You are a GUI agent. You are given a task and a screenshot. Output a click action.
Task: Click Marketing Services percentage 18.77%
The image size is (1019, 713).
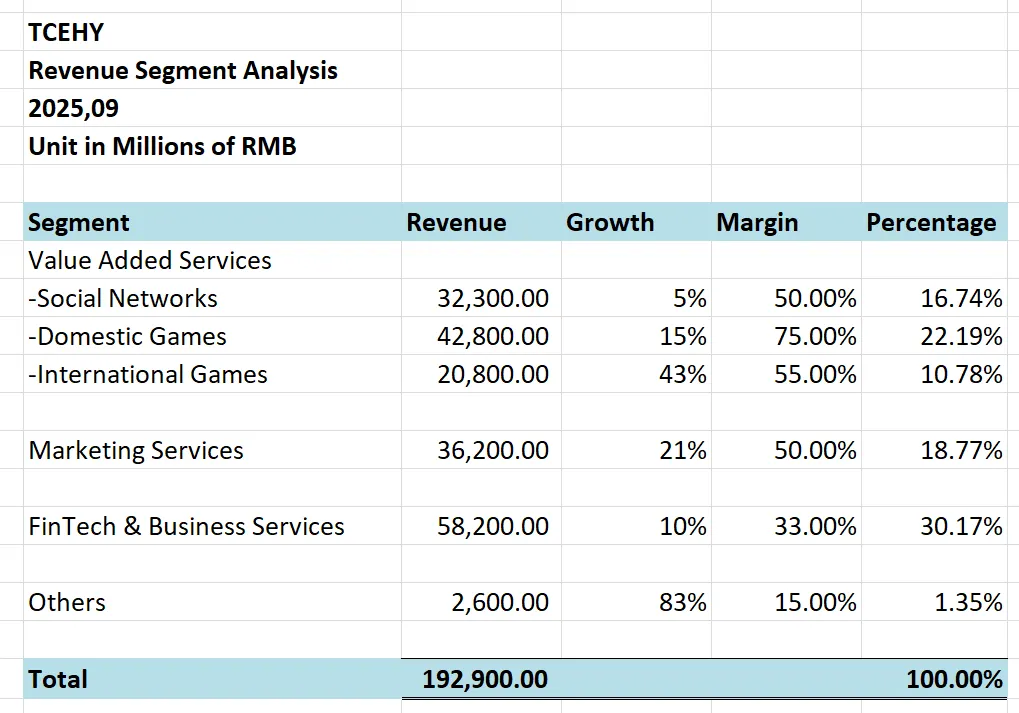click(x=961, y=450)
